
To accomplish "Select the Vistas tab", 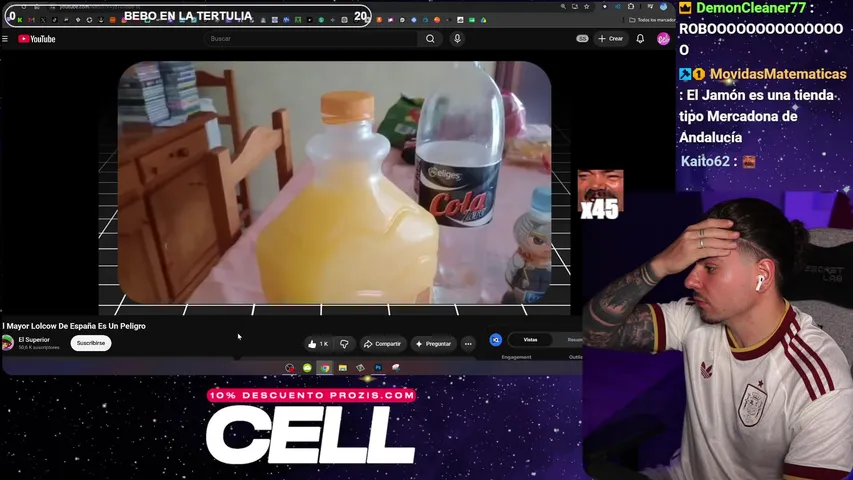I will (530, 340).
